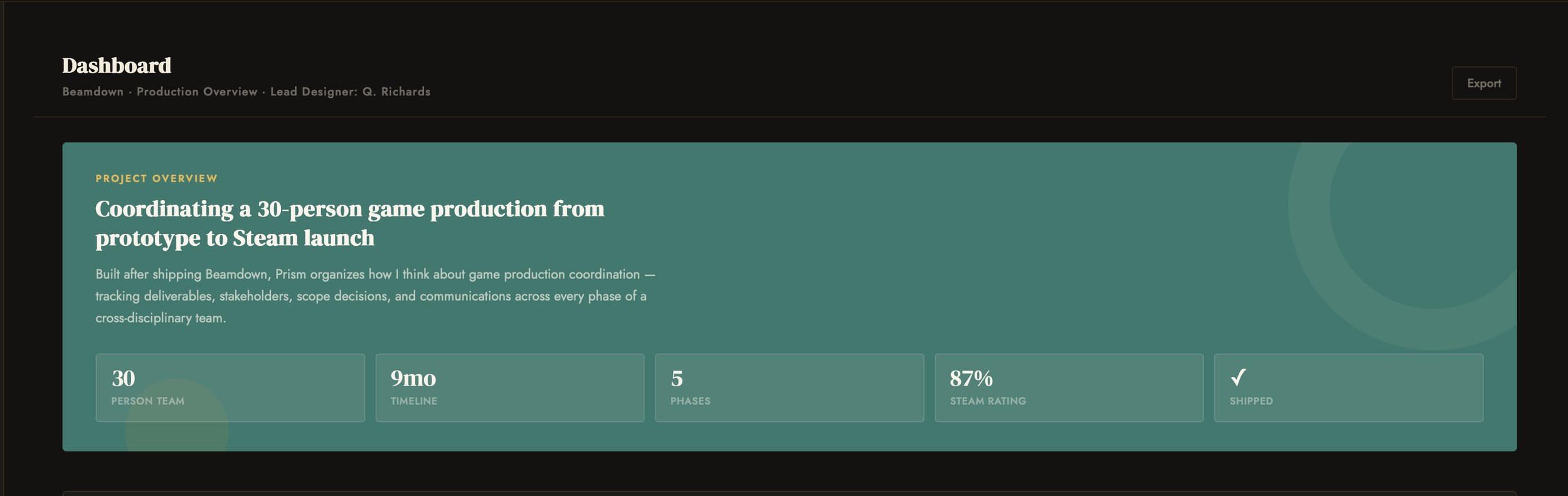The height and width of the screenshot is (496, 1568).
Task: Click the 'STEAM RATING' label
Action: pos(988,401)
